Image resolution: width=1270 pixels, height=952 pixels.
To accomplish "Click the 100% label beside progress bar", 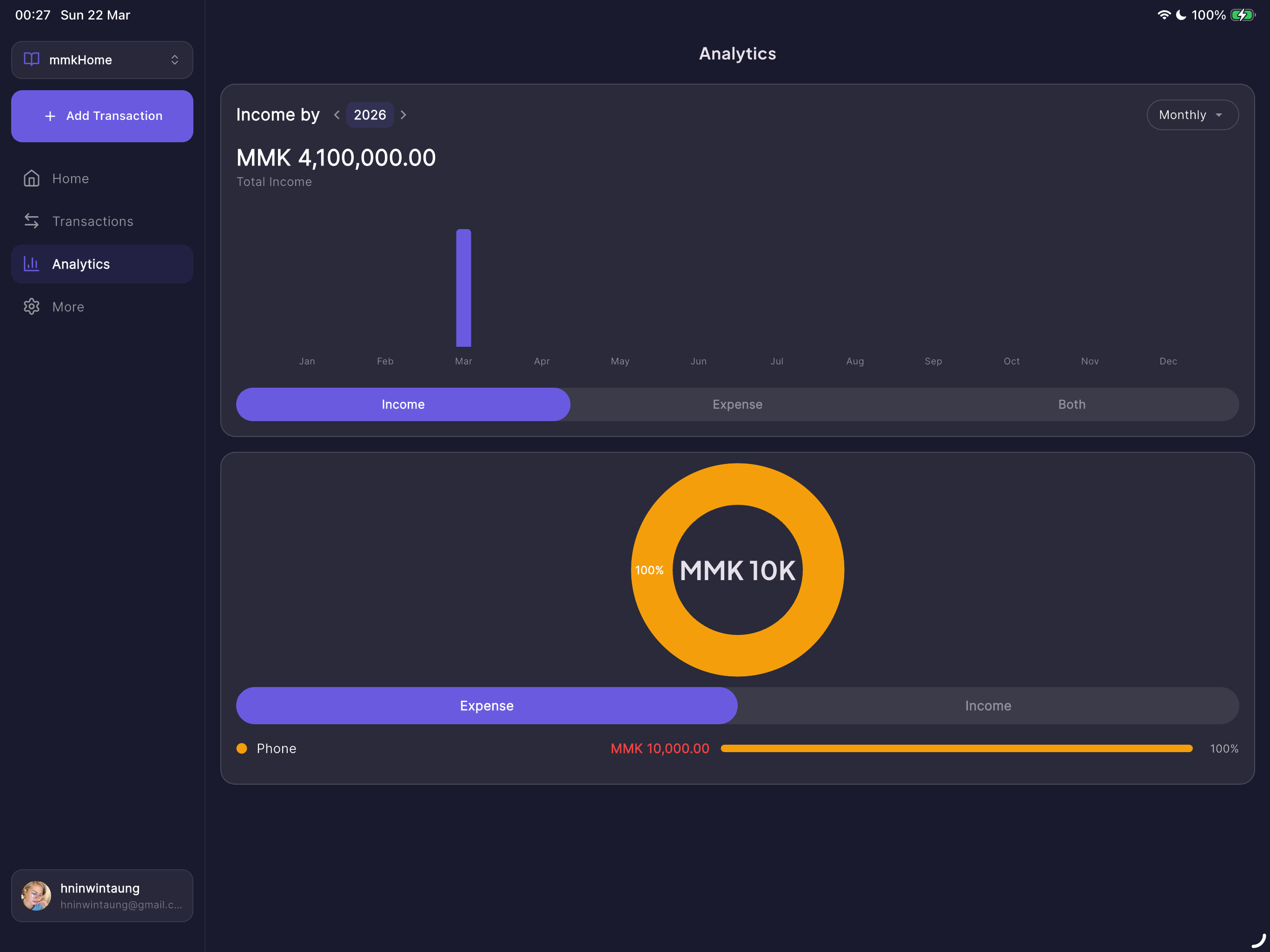I will [1224, 749].
